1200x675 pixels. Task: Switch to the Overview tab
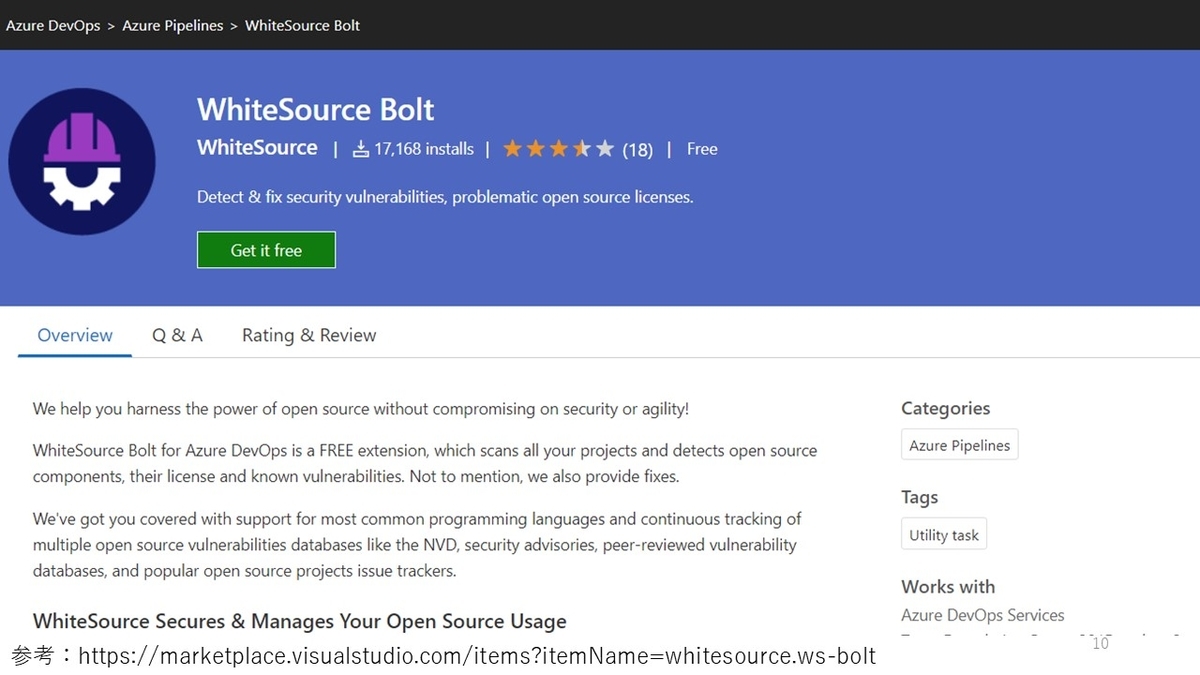[75, 335]
